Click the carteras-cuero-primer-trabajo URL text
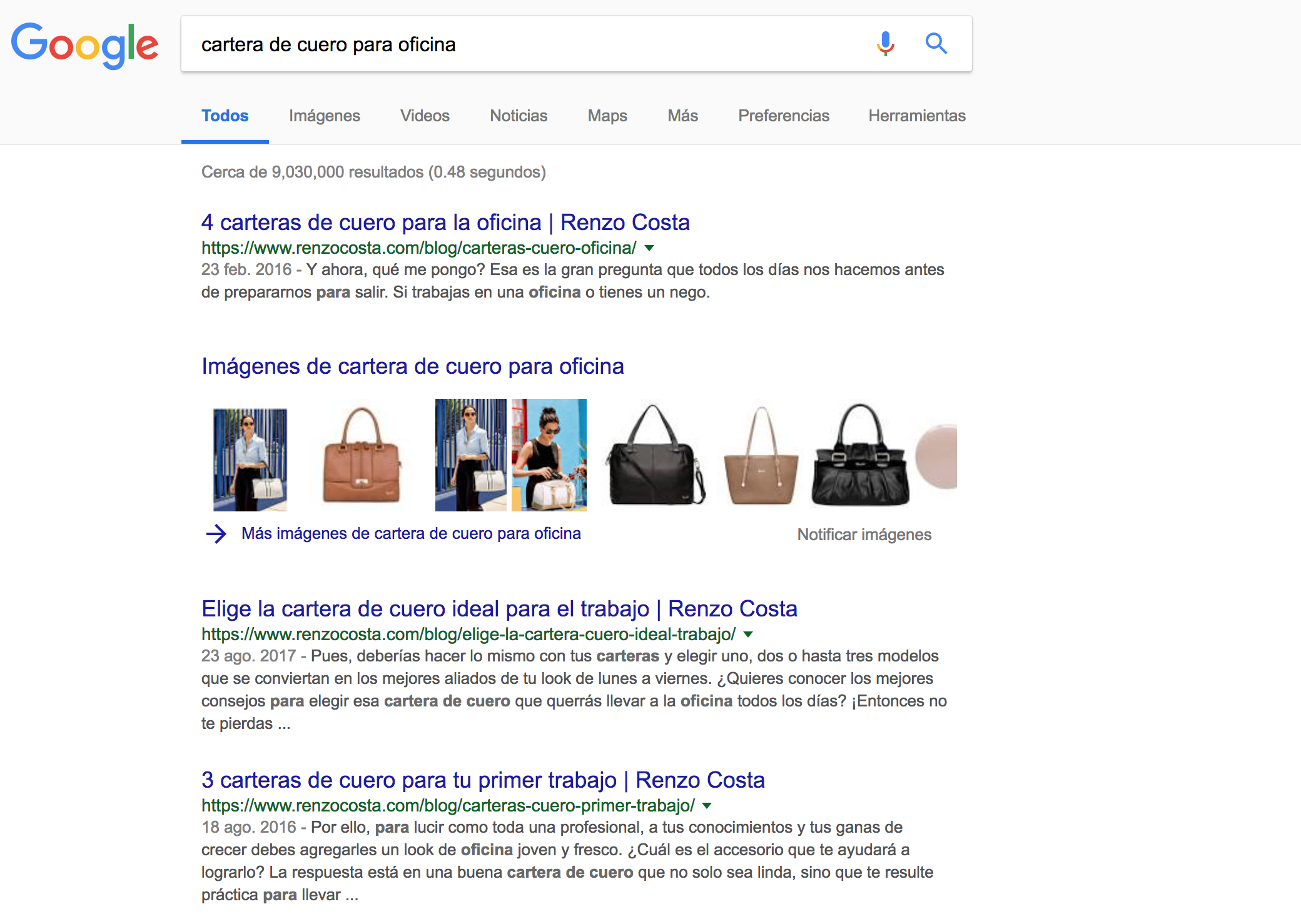 click(448, 806)
